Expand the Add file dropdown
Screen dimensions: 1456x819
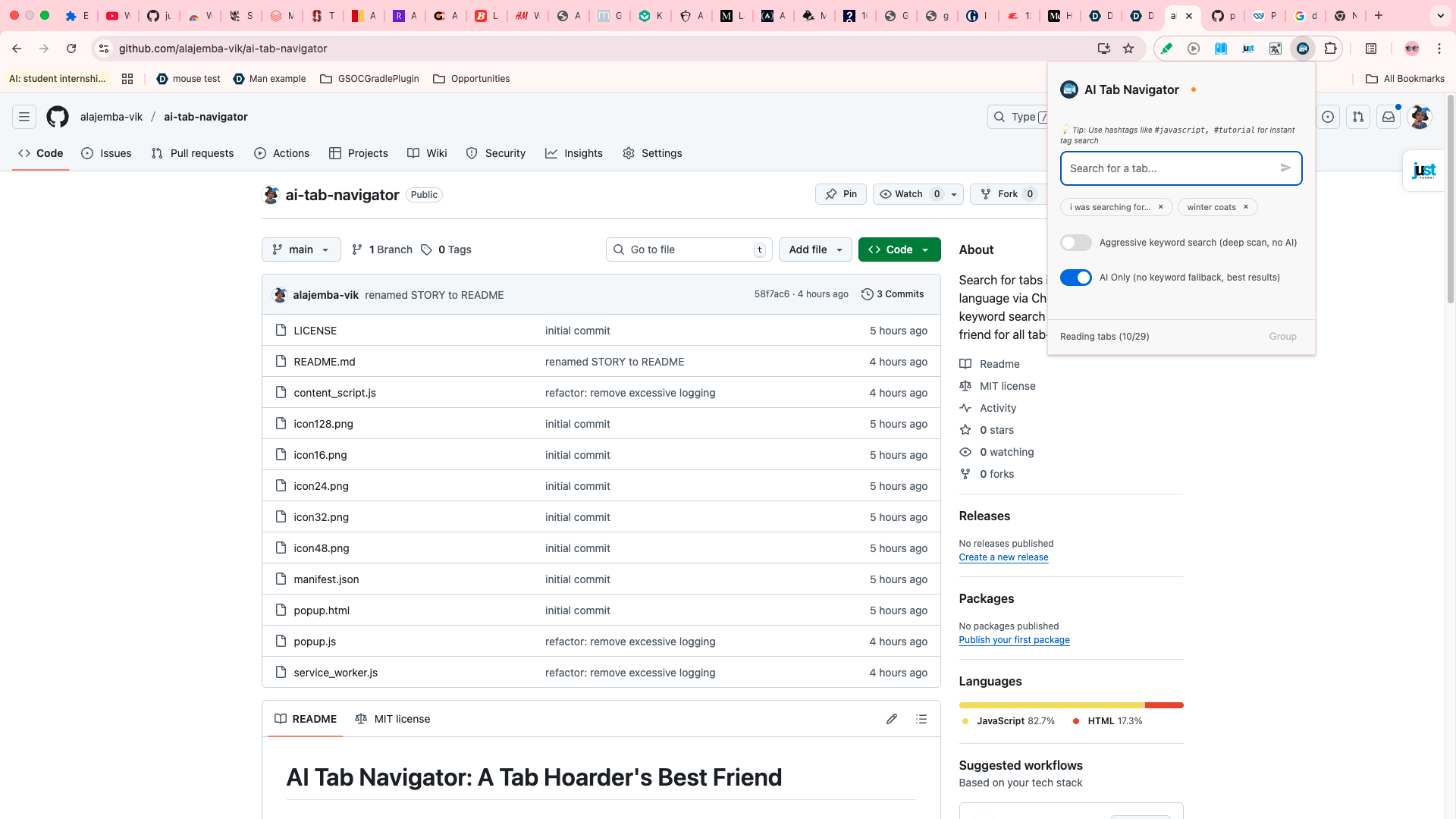point(815,249)
